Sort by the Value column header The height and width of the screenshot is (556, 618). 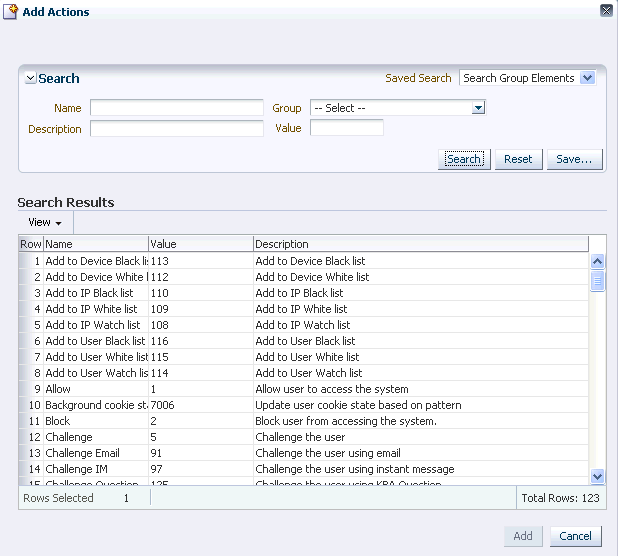201,244
